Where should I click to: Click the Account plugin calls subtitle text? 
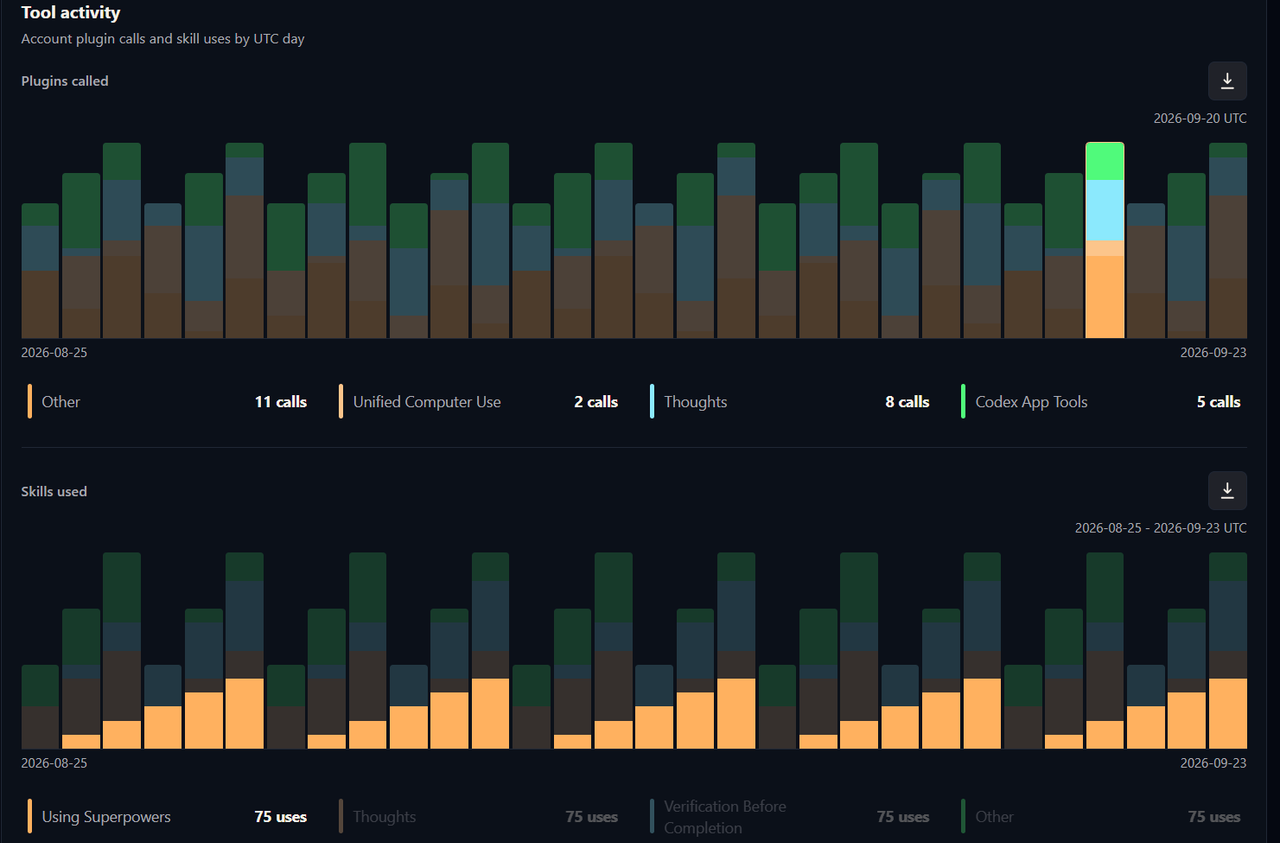[163, 39]
